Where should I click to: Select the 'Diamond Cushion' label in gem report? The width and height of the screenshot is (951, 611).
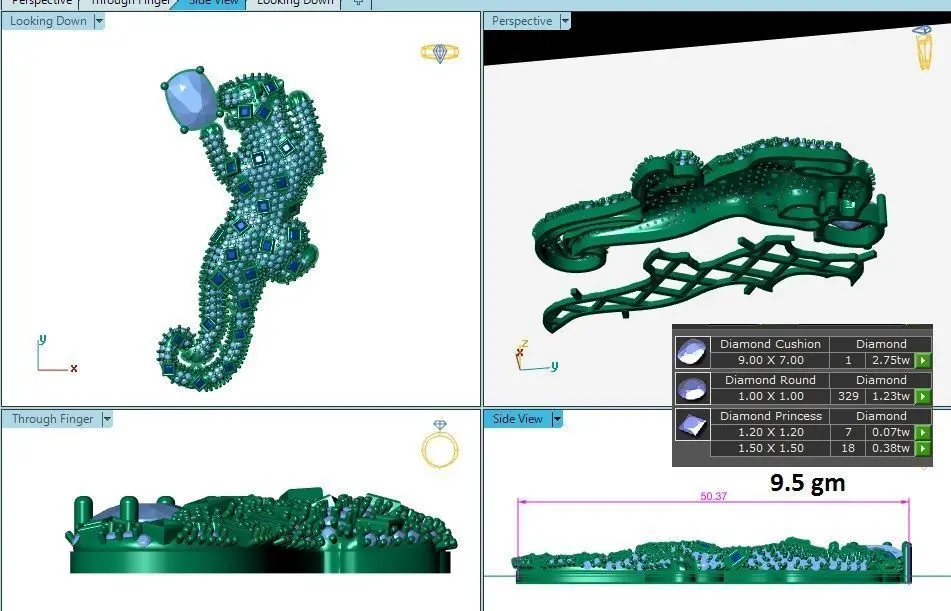click(x=770, y=344)
